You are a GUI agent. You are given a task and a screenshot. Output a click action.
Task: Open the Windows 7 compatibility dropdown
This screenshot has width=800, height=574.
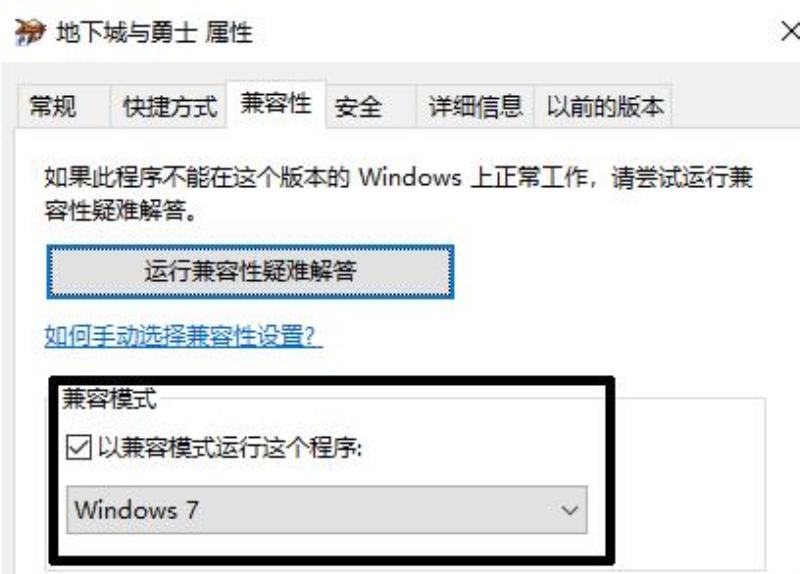click(x=327, y=510)
